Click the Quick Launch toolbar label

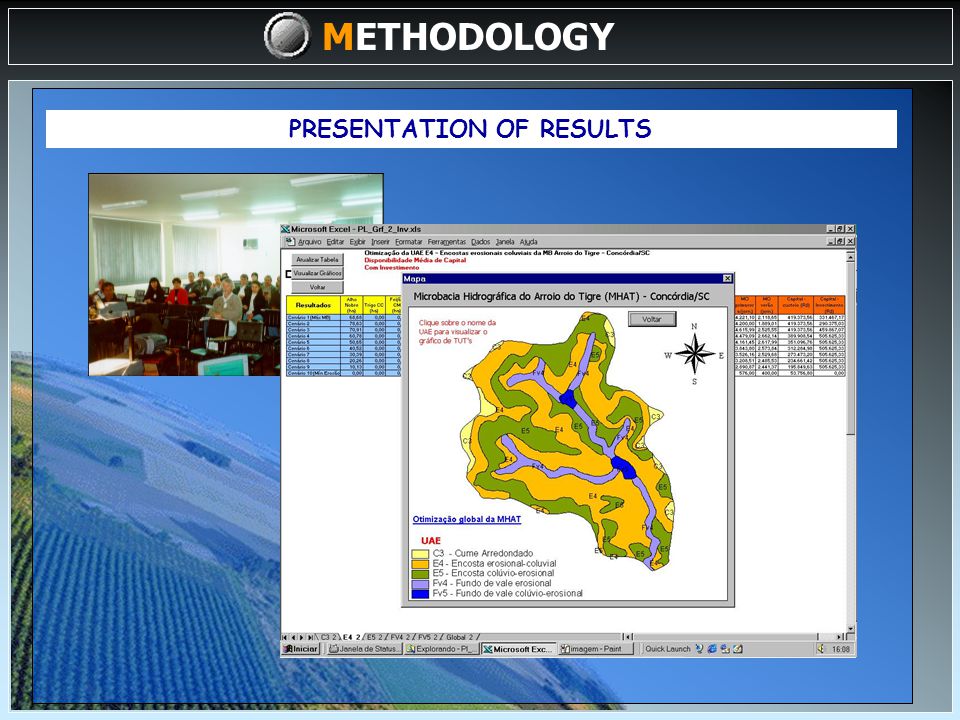point(667,649)
